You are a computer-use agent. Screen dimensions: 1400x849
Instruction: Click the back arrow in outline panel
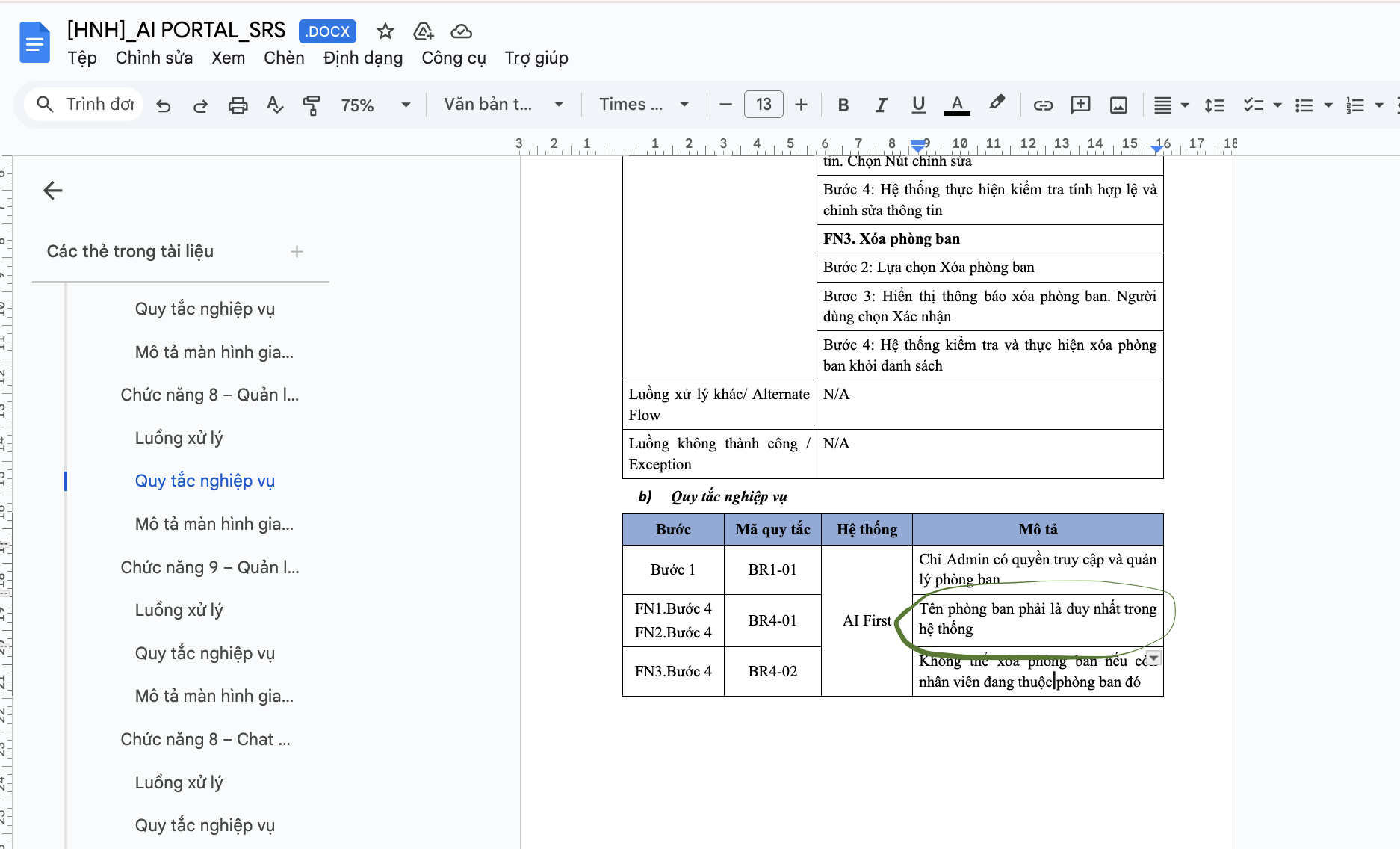[53, 191]
